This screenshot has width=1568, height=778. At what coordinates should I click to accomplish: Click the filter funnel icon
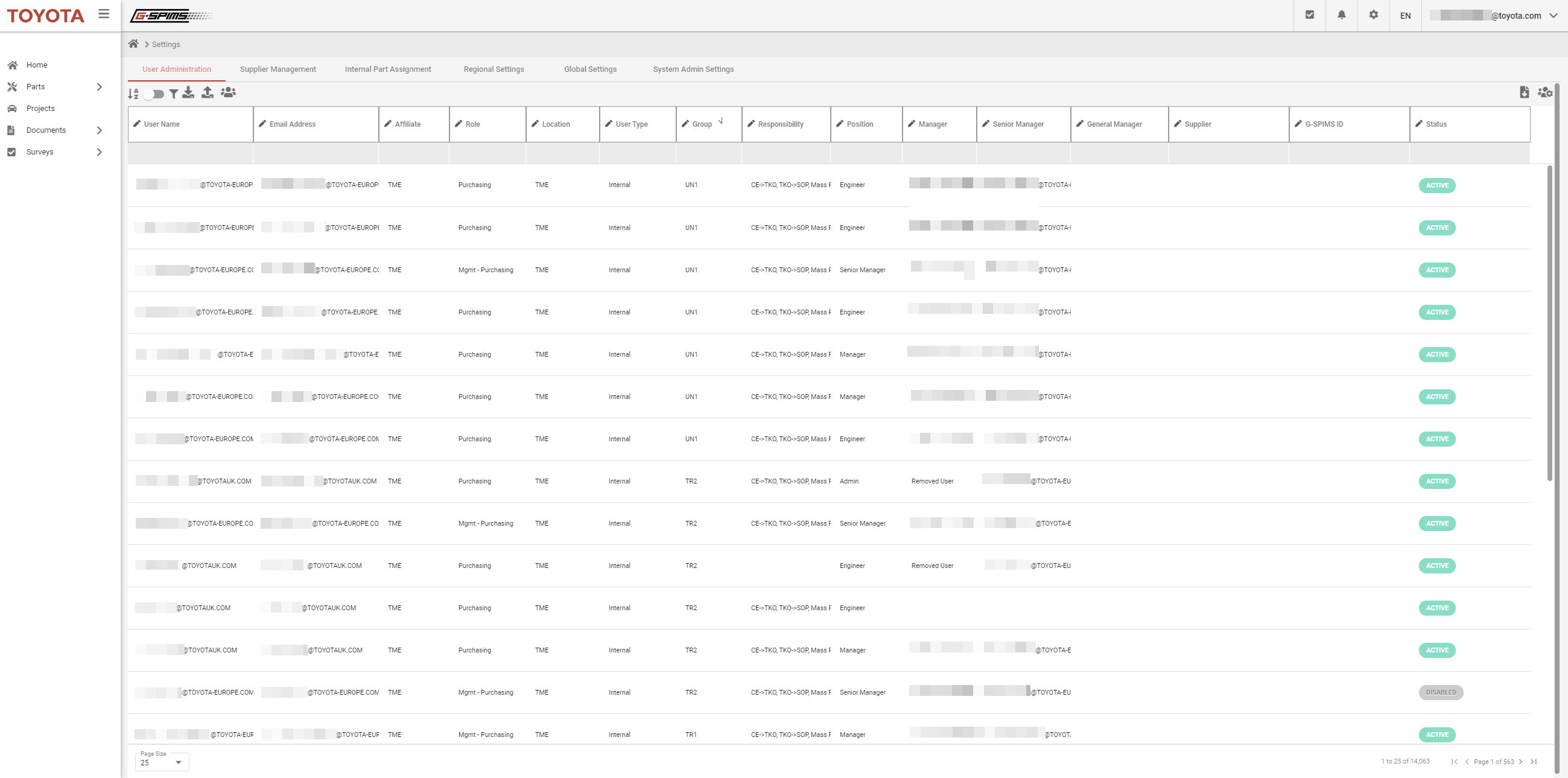pos(174,94)
